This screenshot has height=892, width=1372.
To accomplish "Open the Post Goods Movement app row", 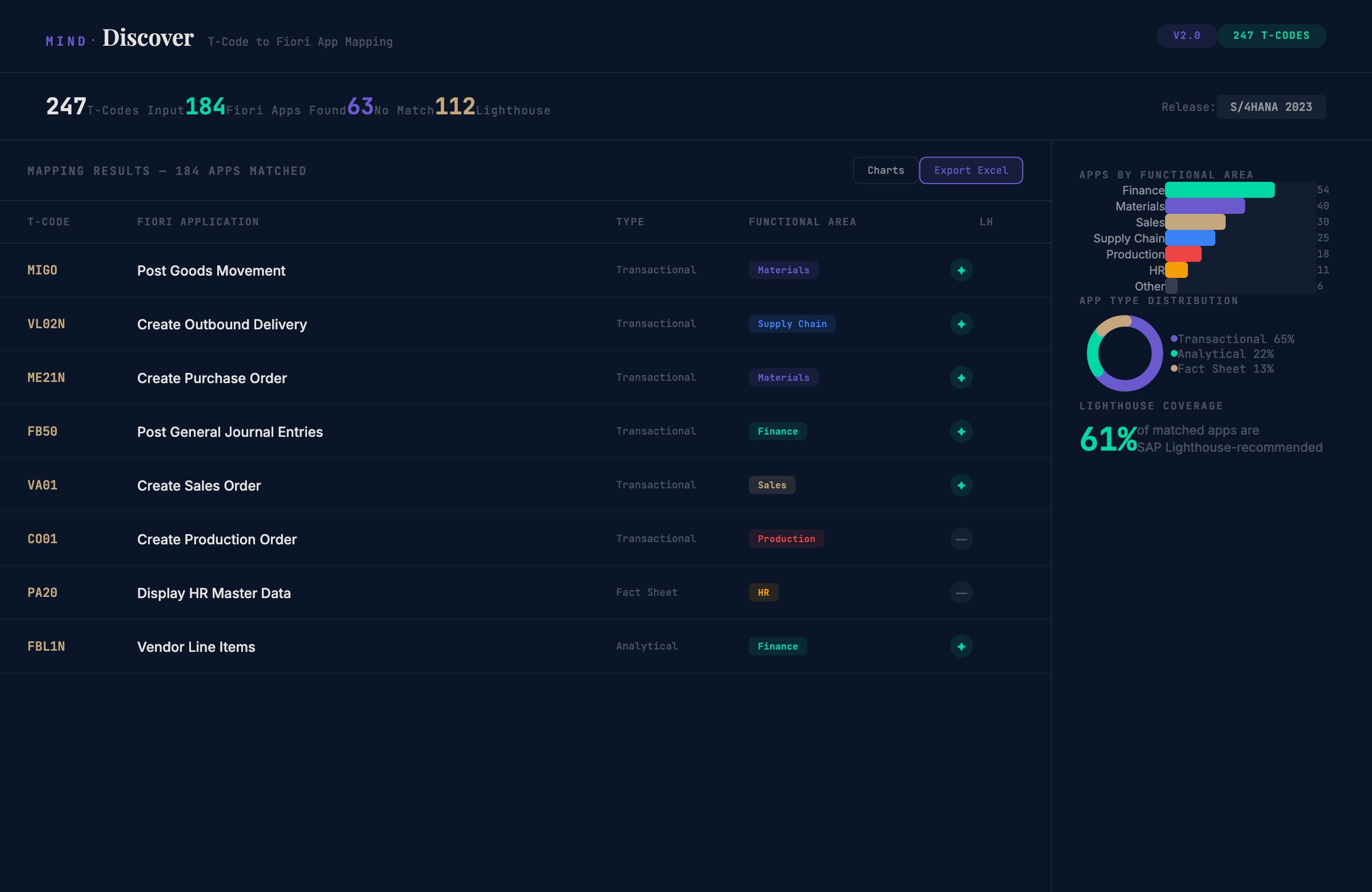I will [211, 270].
